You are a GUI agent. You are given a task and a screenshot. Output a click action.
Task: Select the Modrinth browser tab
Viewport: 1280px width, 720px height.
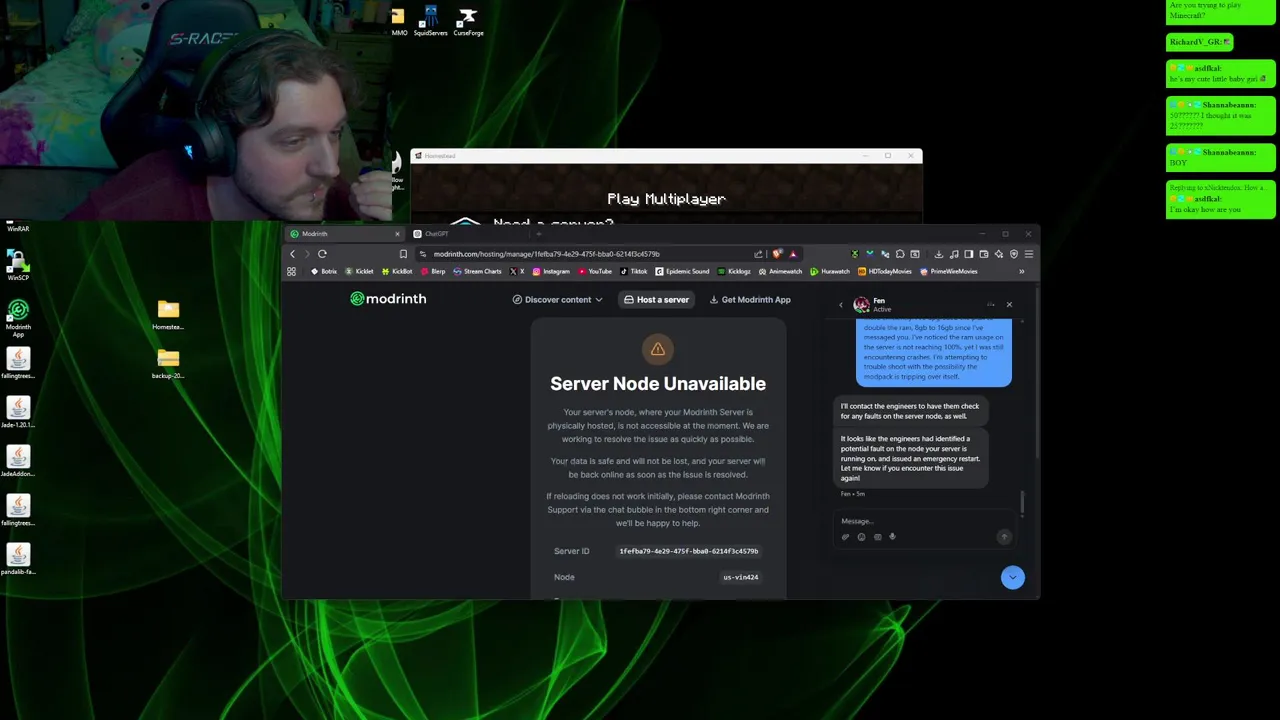[x=343, y=234]
